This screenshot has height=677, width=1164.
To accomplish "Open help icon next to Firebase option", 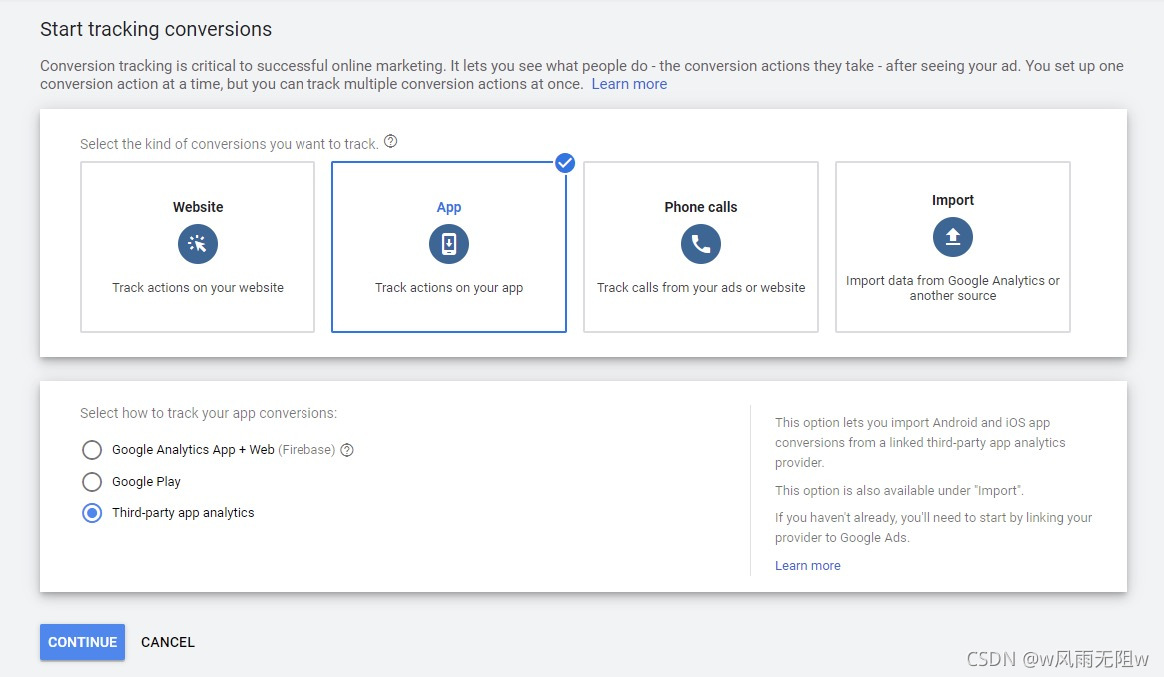I will pos(347,449).
